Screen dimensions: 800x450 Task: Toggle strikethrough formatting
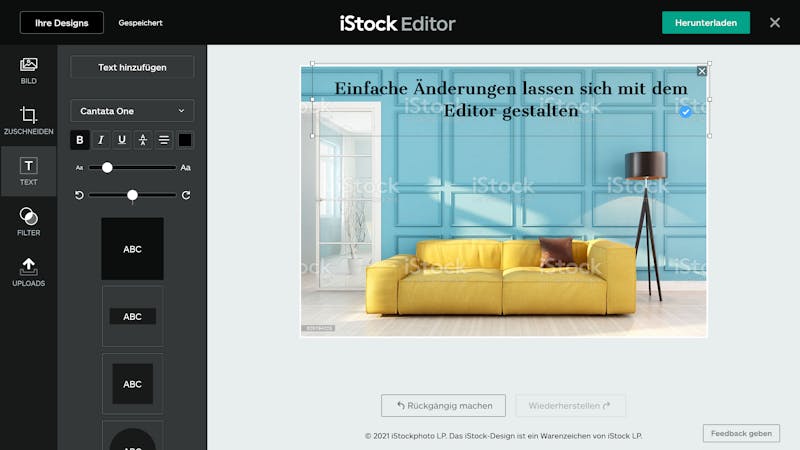(x=143, y=140)
